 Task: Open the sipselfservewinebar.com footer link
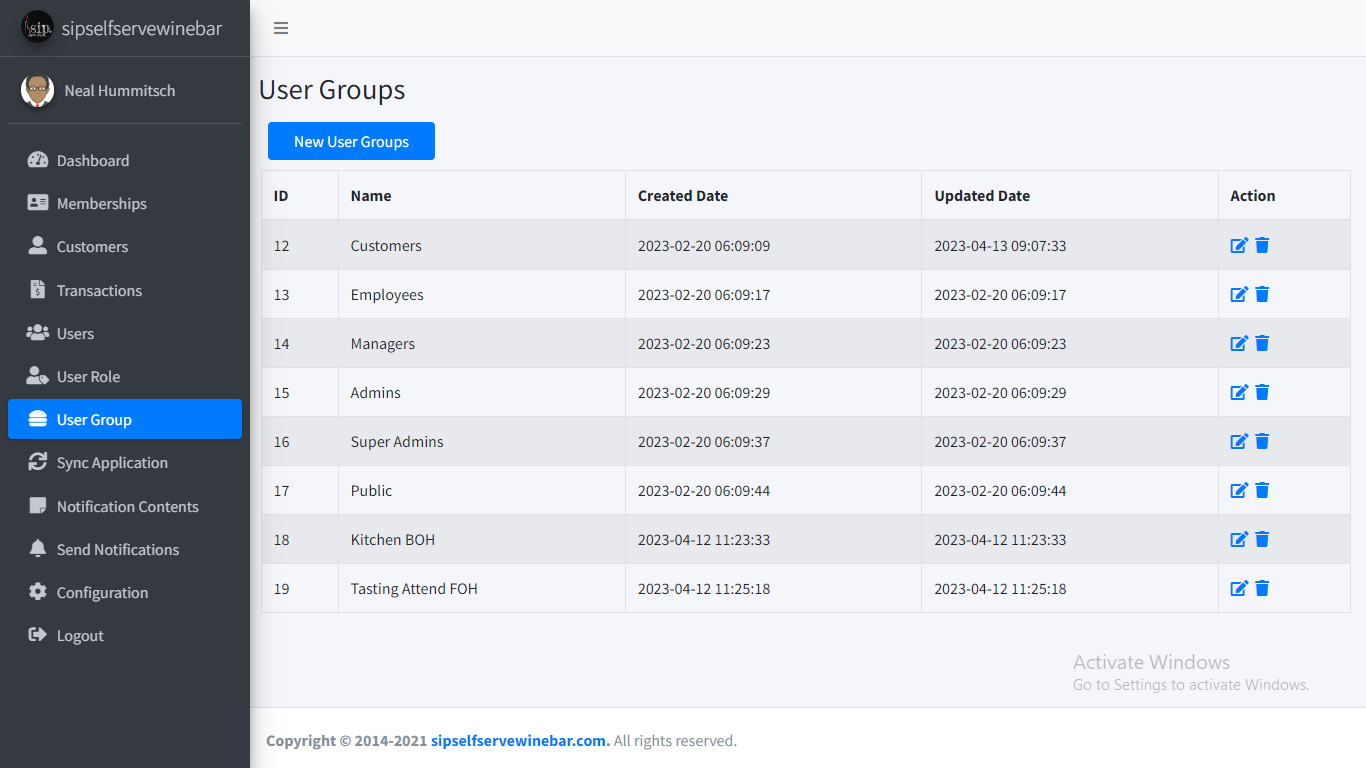tap(519, 741)
